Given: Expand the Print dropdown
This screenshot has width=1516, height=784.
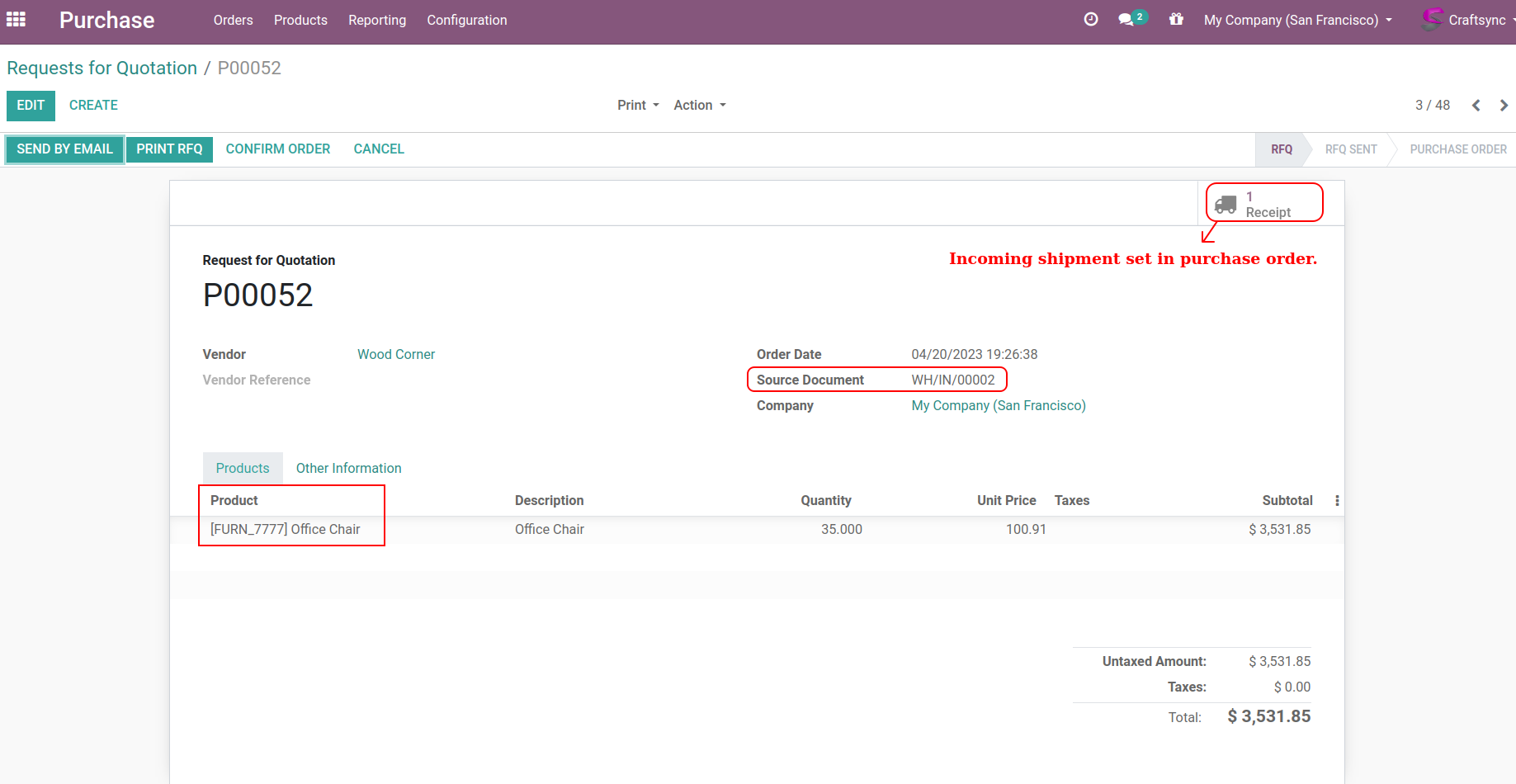Looking at the screenshot, I should tap(638, 106).
